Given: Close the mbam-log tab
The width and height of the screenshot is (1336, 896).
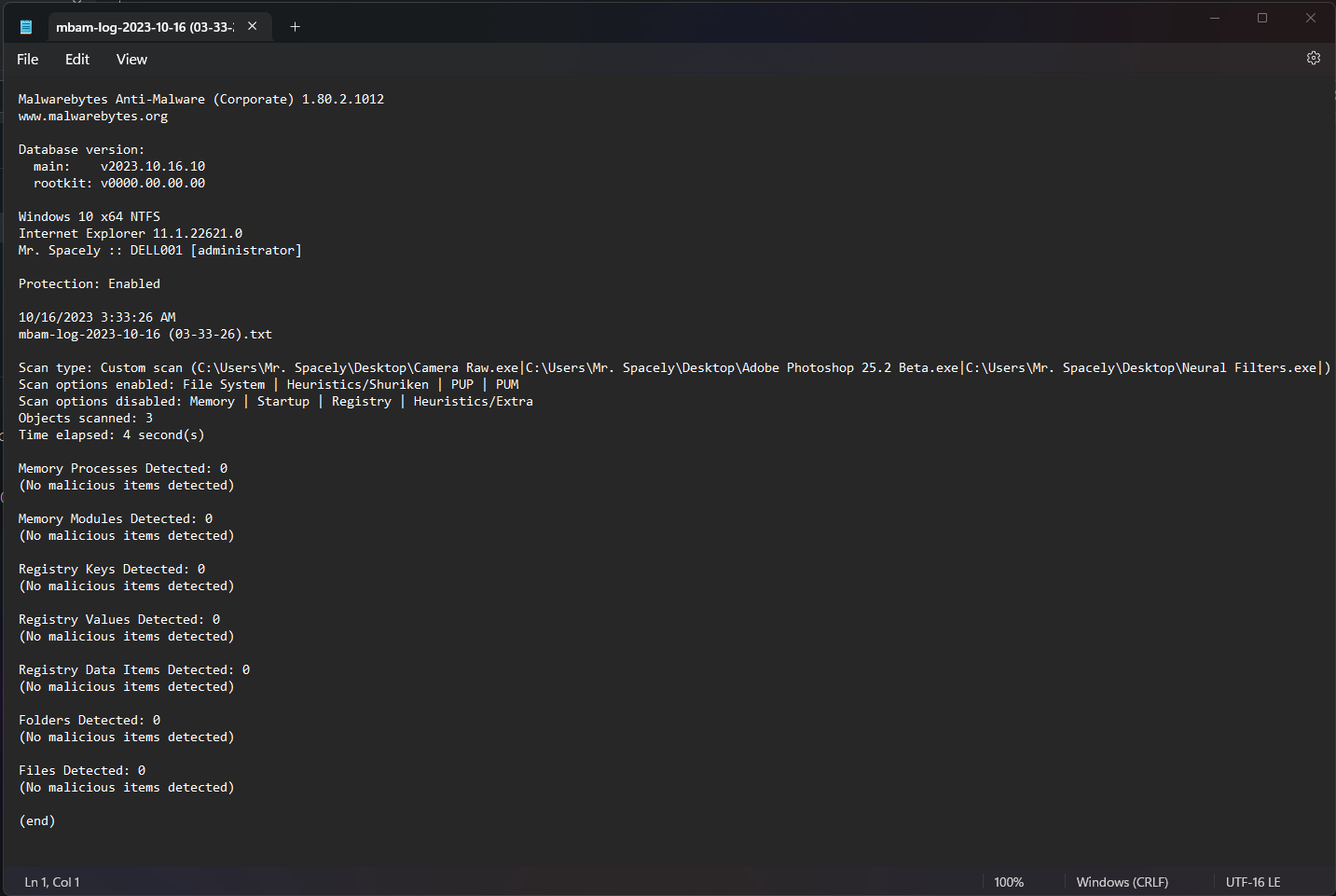Looking at the screenshot, I should [x=252, y=26].
